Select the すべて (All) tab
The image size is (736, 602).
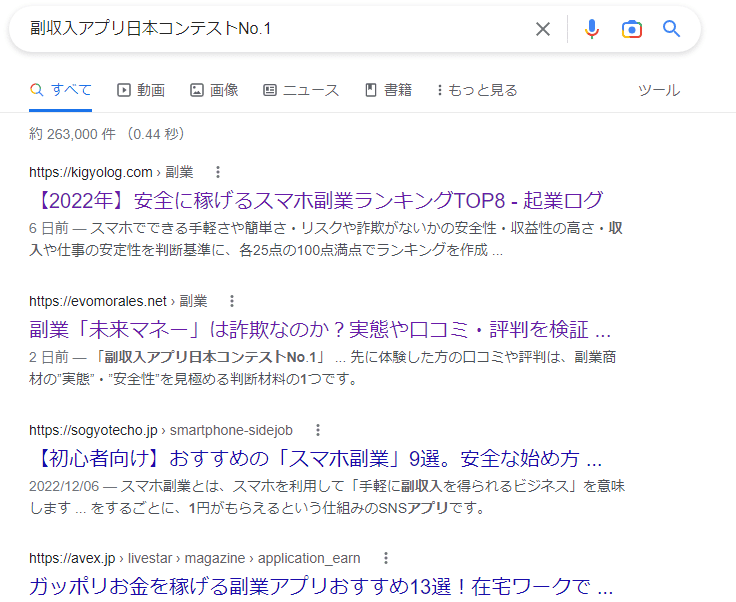click(x=61, y=90)
